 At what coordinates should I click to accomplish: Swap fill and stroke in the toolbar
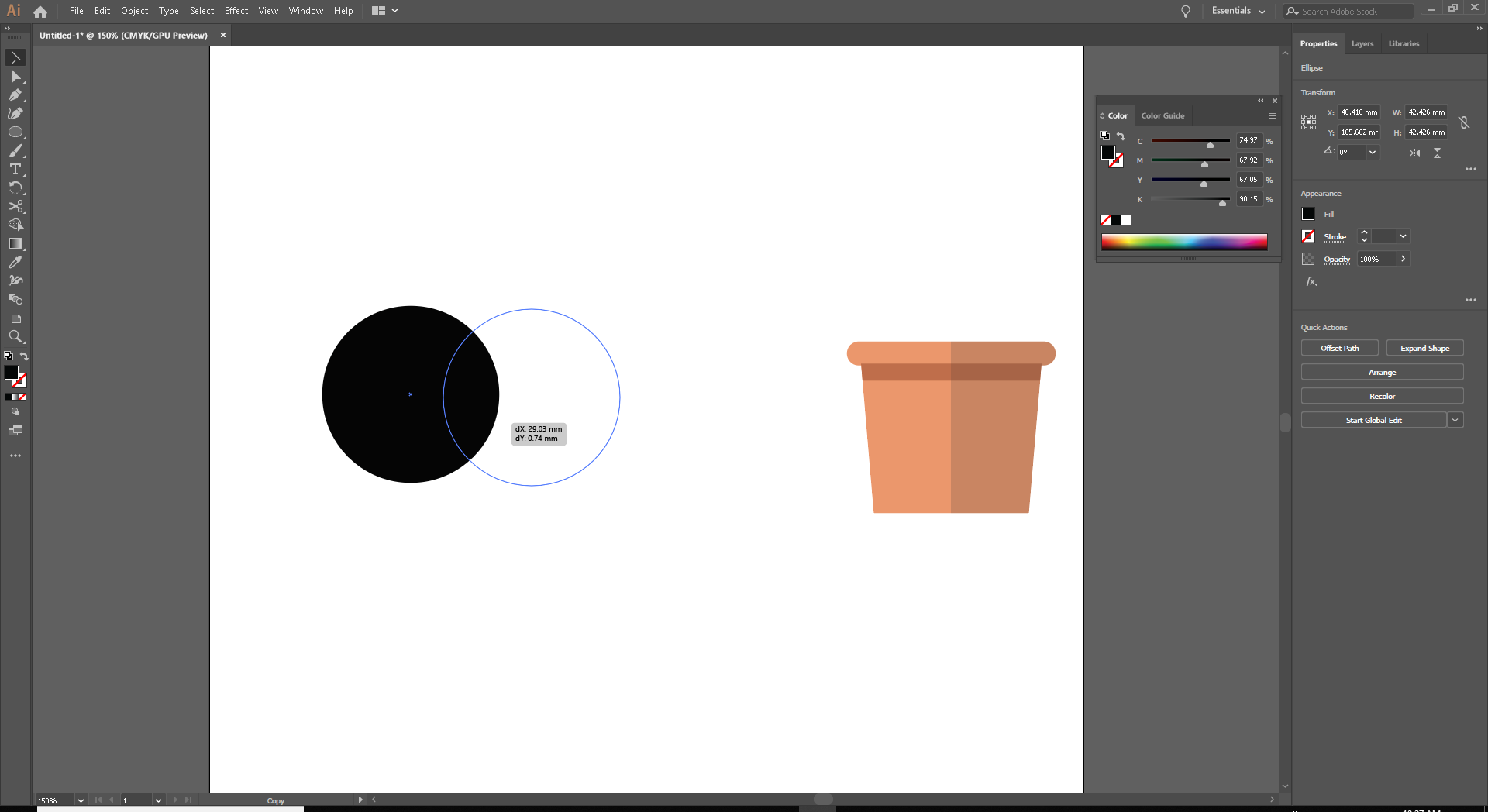click(x=24, y=356)
